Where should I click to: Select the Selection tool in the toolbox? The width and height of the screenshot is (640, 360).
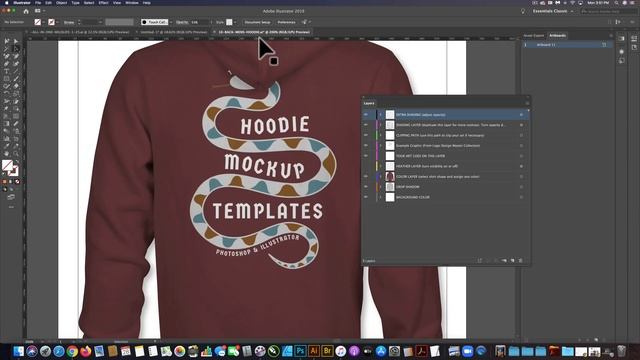[x=7, y=41]
